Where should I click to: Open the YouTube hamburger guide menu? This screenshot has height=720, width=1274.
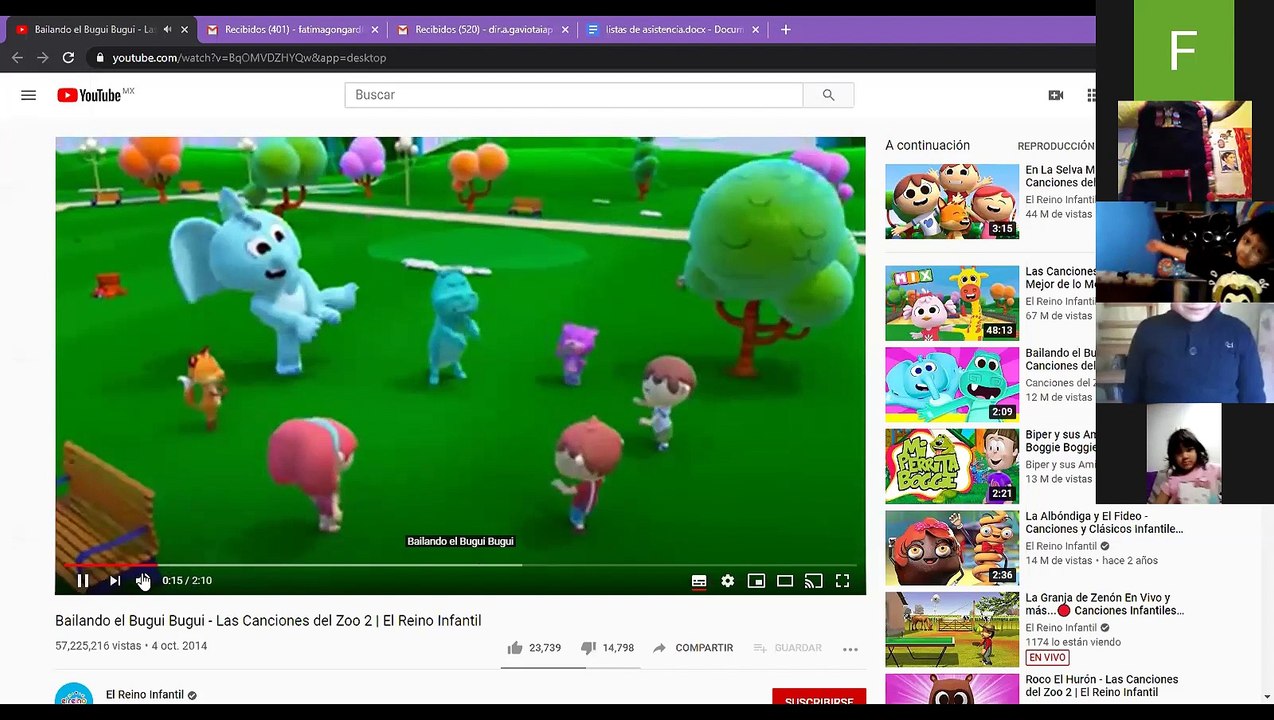pyautogui.click(x=28, y=95)
